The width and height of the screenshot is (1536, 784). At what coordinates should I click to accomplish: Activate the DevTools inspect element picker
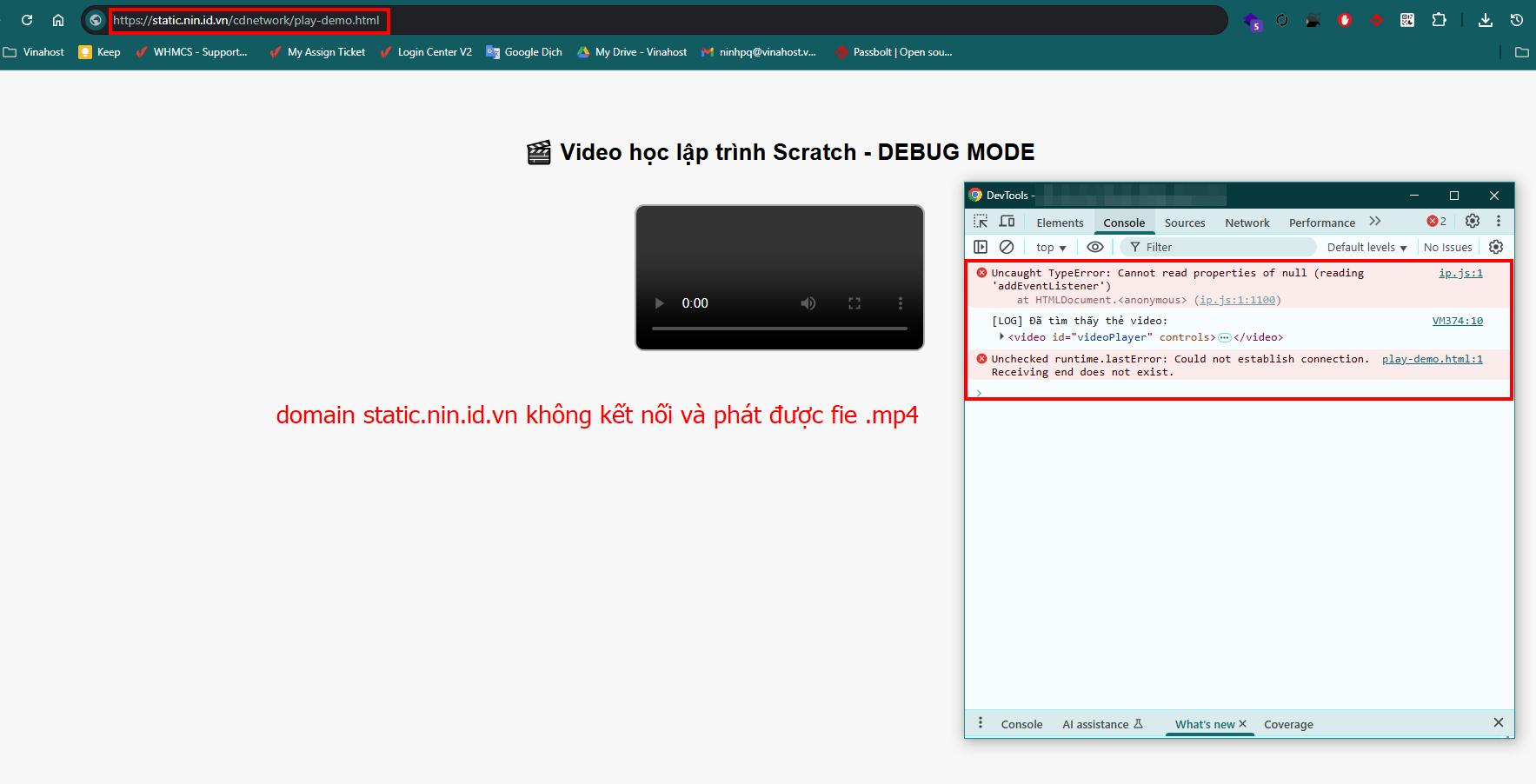(981, 222)
